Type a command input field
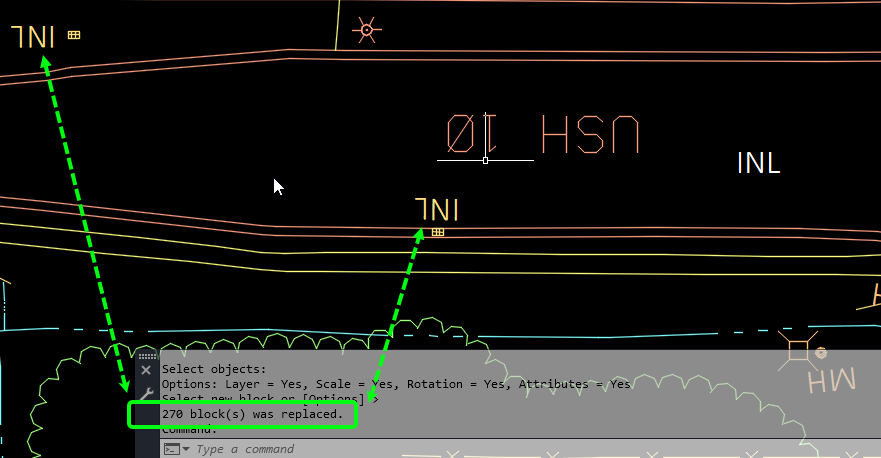This screenshot has height=458, width=881. [x=400, y=449]
